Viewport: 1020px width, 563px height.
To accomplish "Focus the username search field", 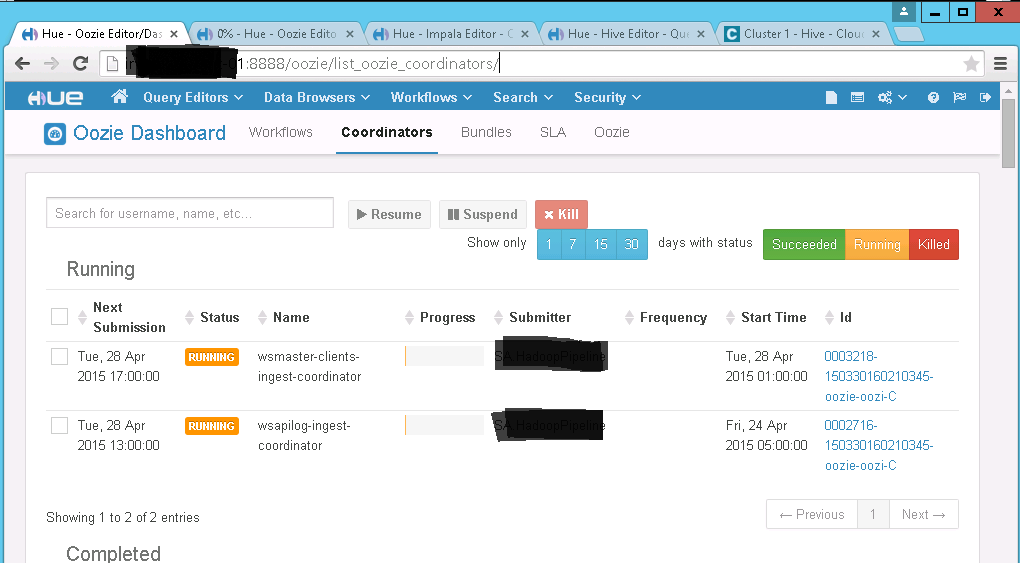I will pyautogui.click(x=190, y=213).
